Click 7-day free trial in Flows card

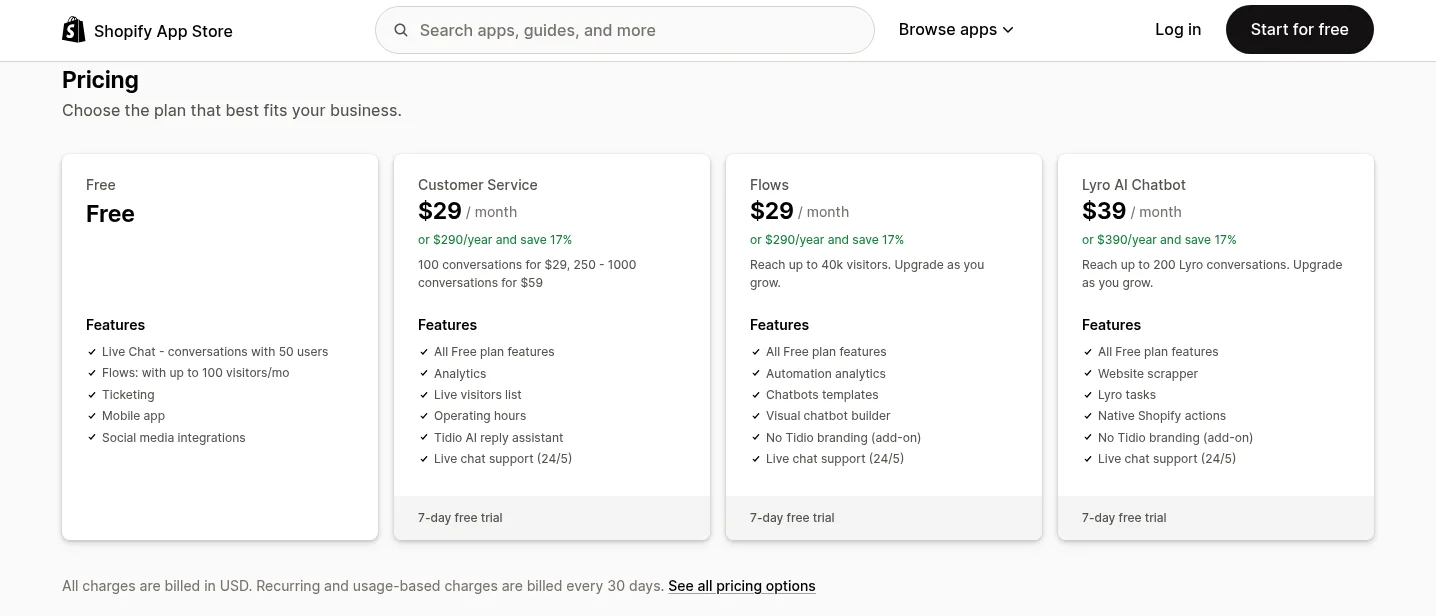point(792,518)
